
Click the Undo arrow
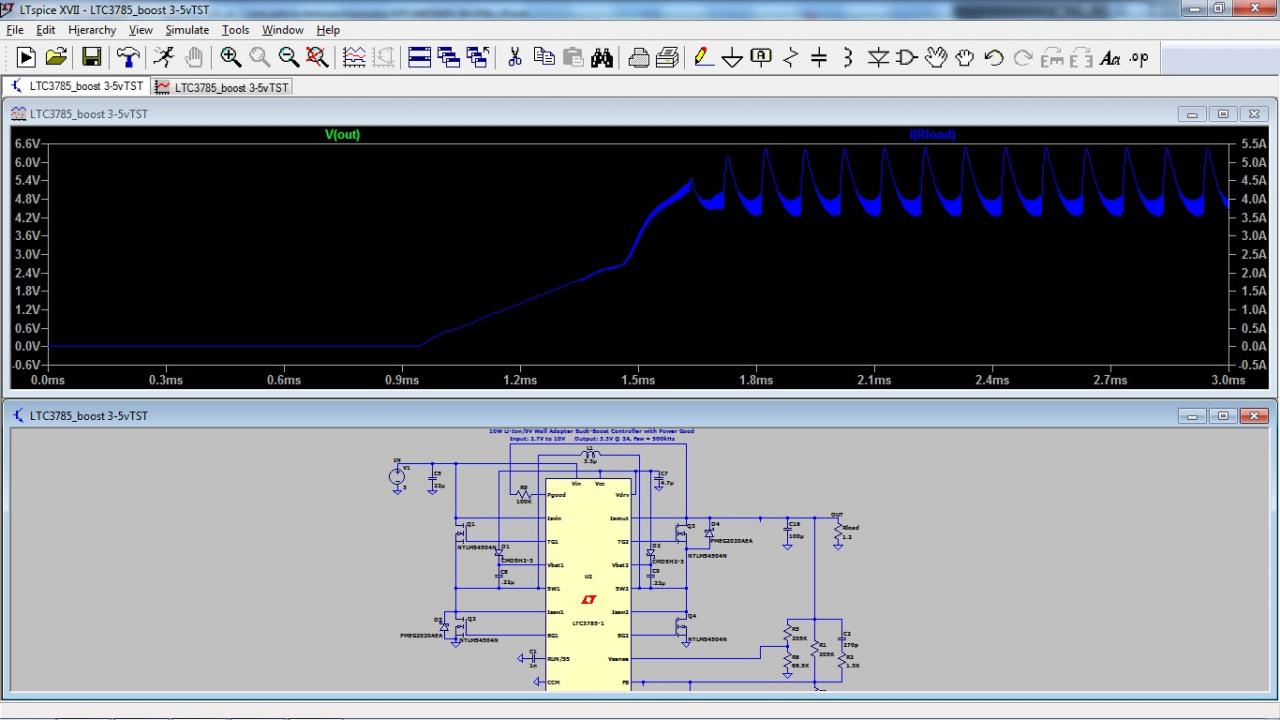point(993,58)
